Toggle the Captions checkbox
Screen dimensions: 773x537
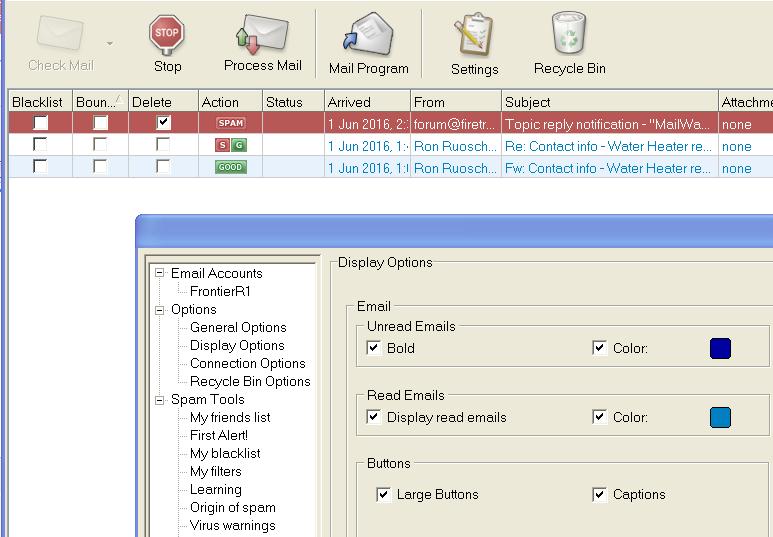tap(599, 495)
